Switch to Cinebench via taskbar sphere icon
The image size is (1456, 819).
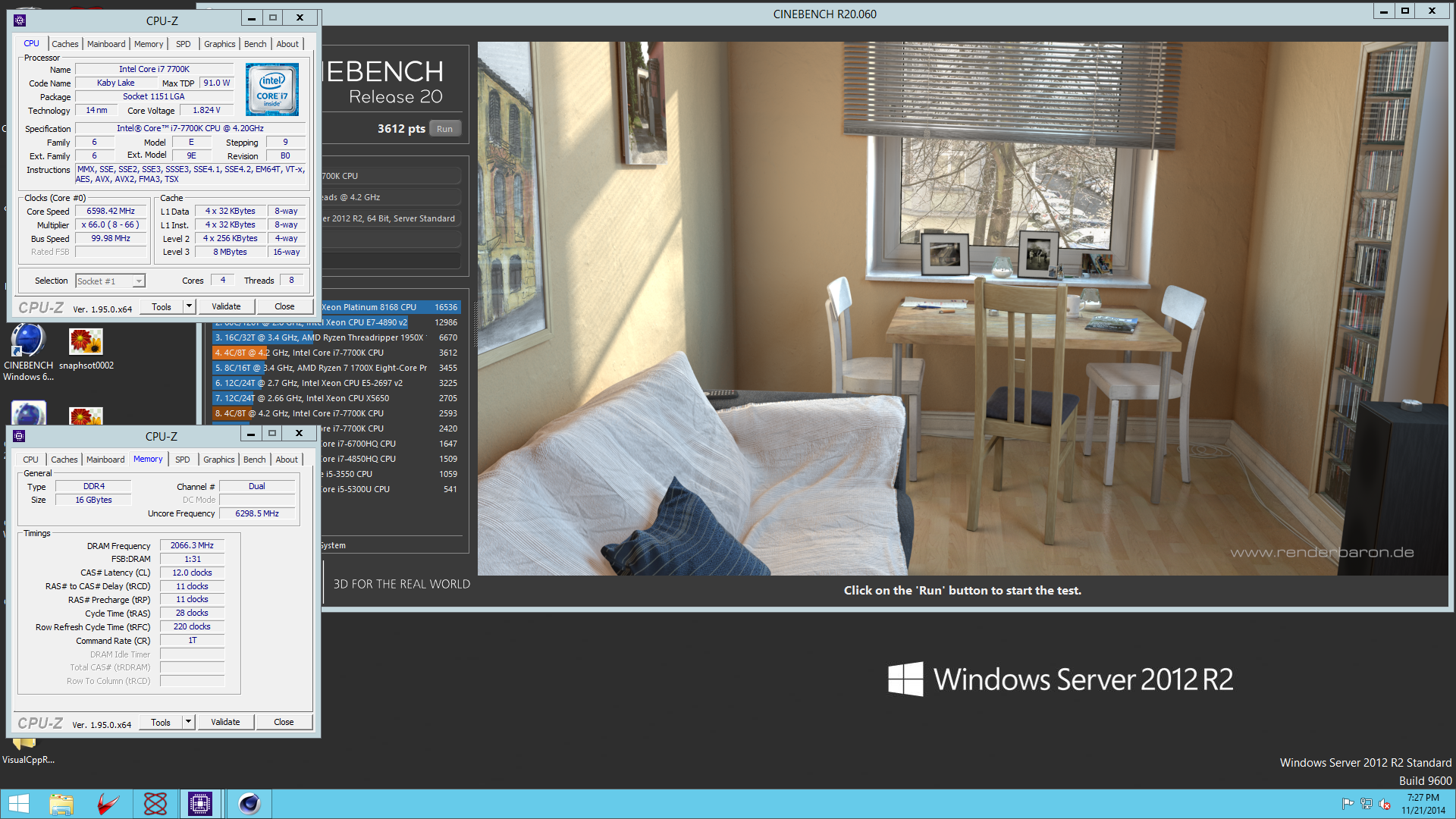[249, 804]
